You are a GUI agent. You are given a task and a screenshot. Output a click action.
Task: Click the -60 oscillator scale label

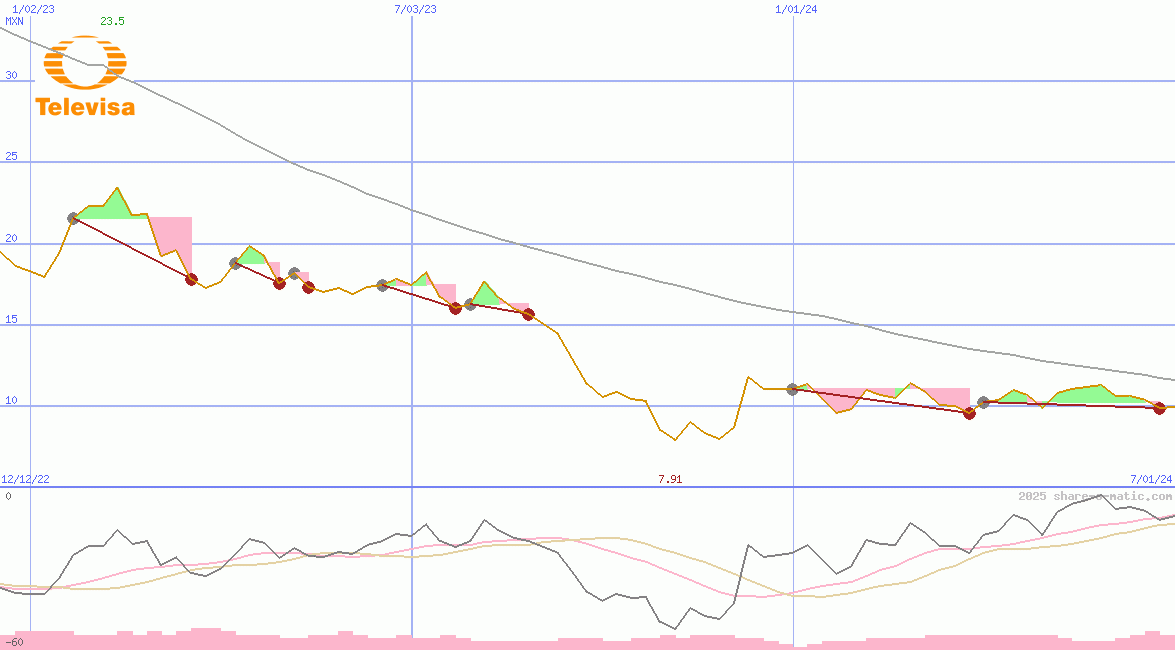tap(14, 642)
